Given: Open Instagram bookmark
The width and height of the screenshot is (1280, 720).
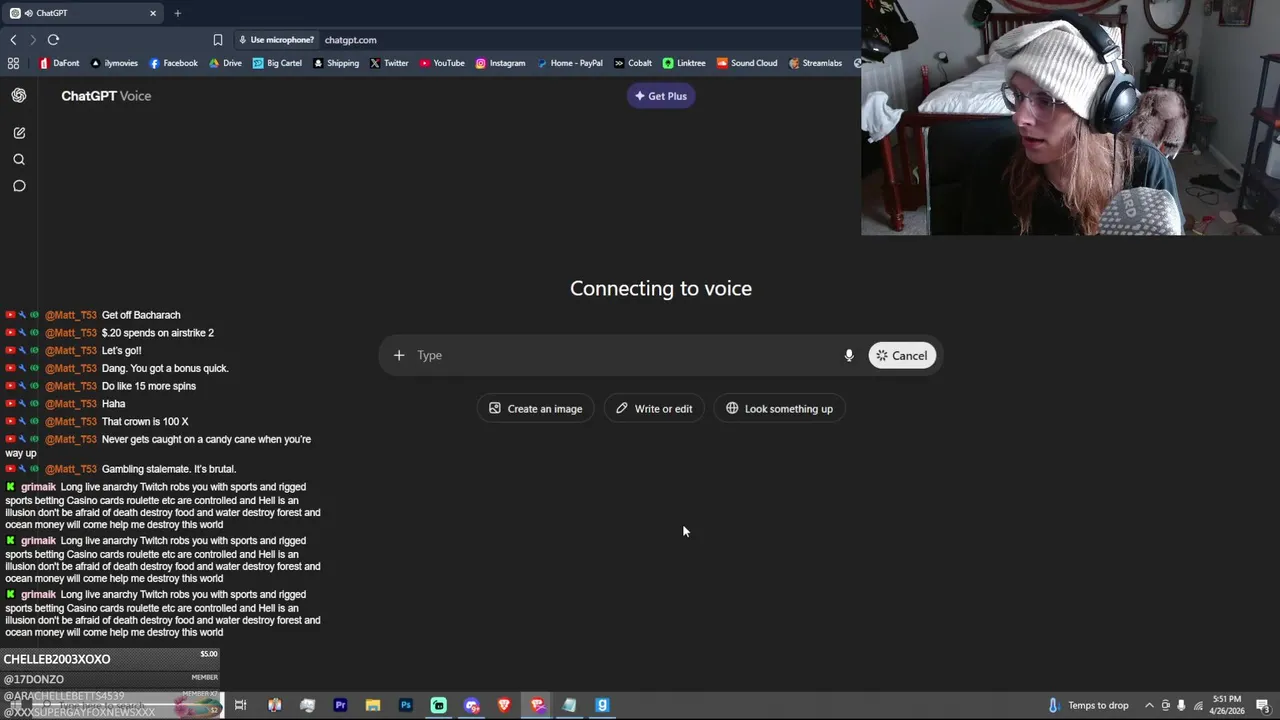Looking at the screenshot, I should [x=500, y=63].
